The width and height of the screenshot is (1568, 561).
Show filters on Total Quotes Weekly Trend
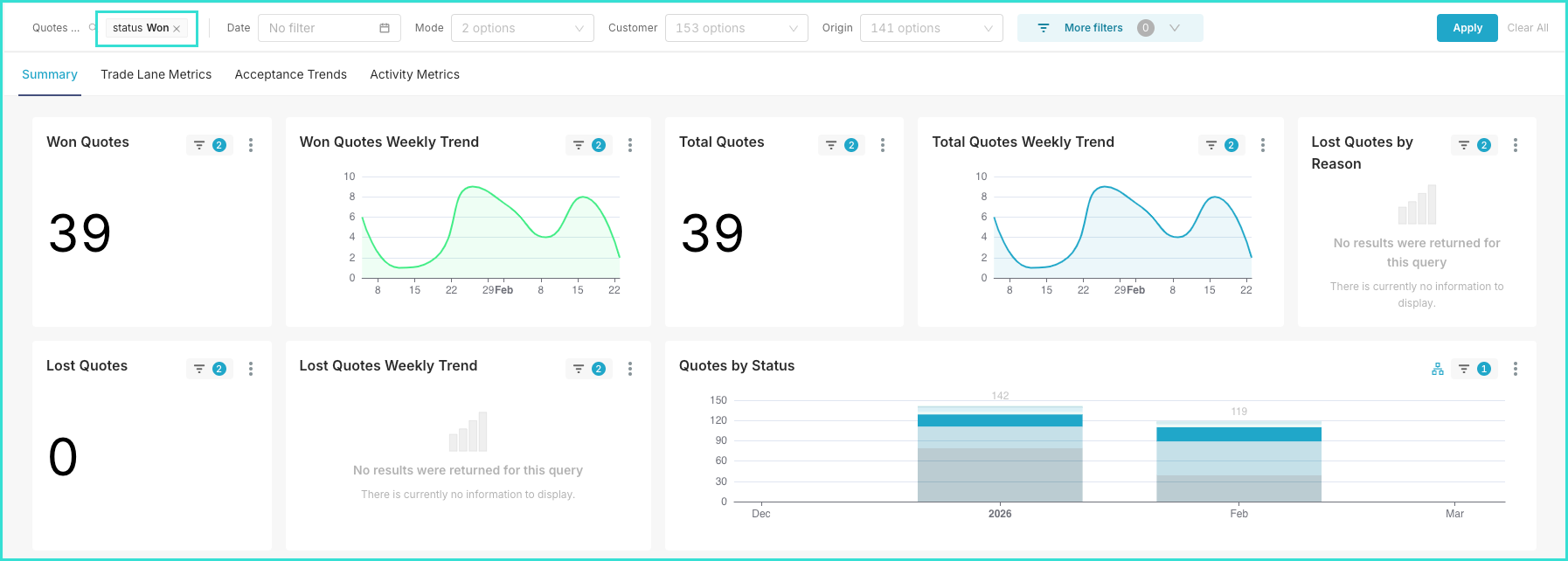1211,145
